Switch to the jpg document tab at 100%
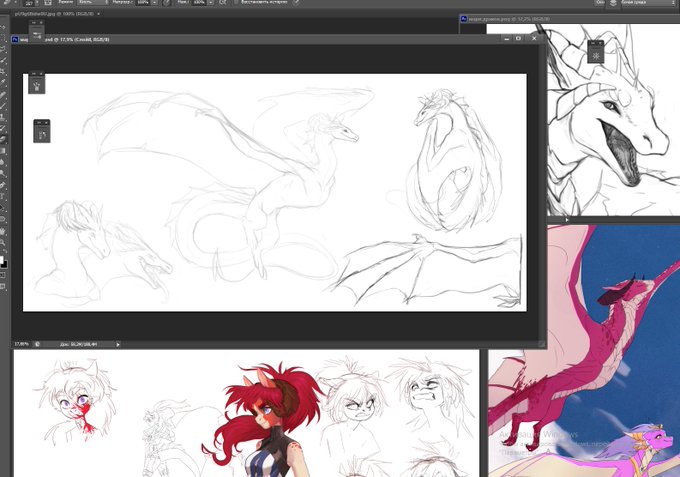 [x=54, y=14]
